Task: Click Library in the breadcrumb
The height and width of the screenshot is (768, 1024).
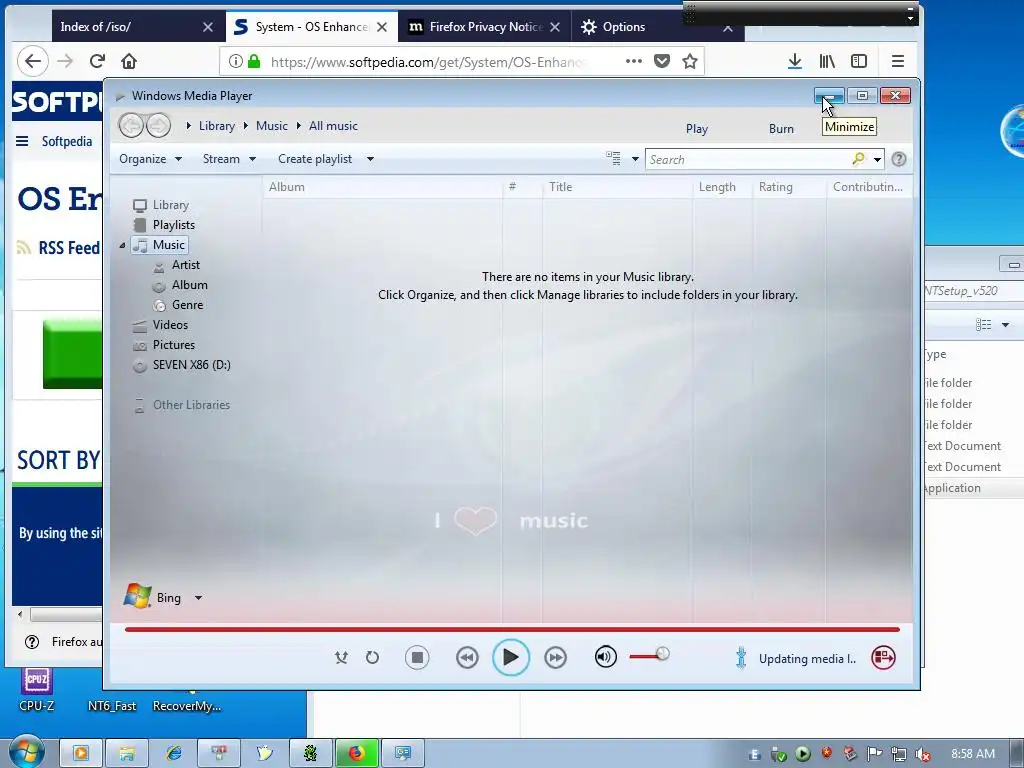Action: click(x=217, y=126)
